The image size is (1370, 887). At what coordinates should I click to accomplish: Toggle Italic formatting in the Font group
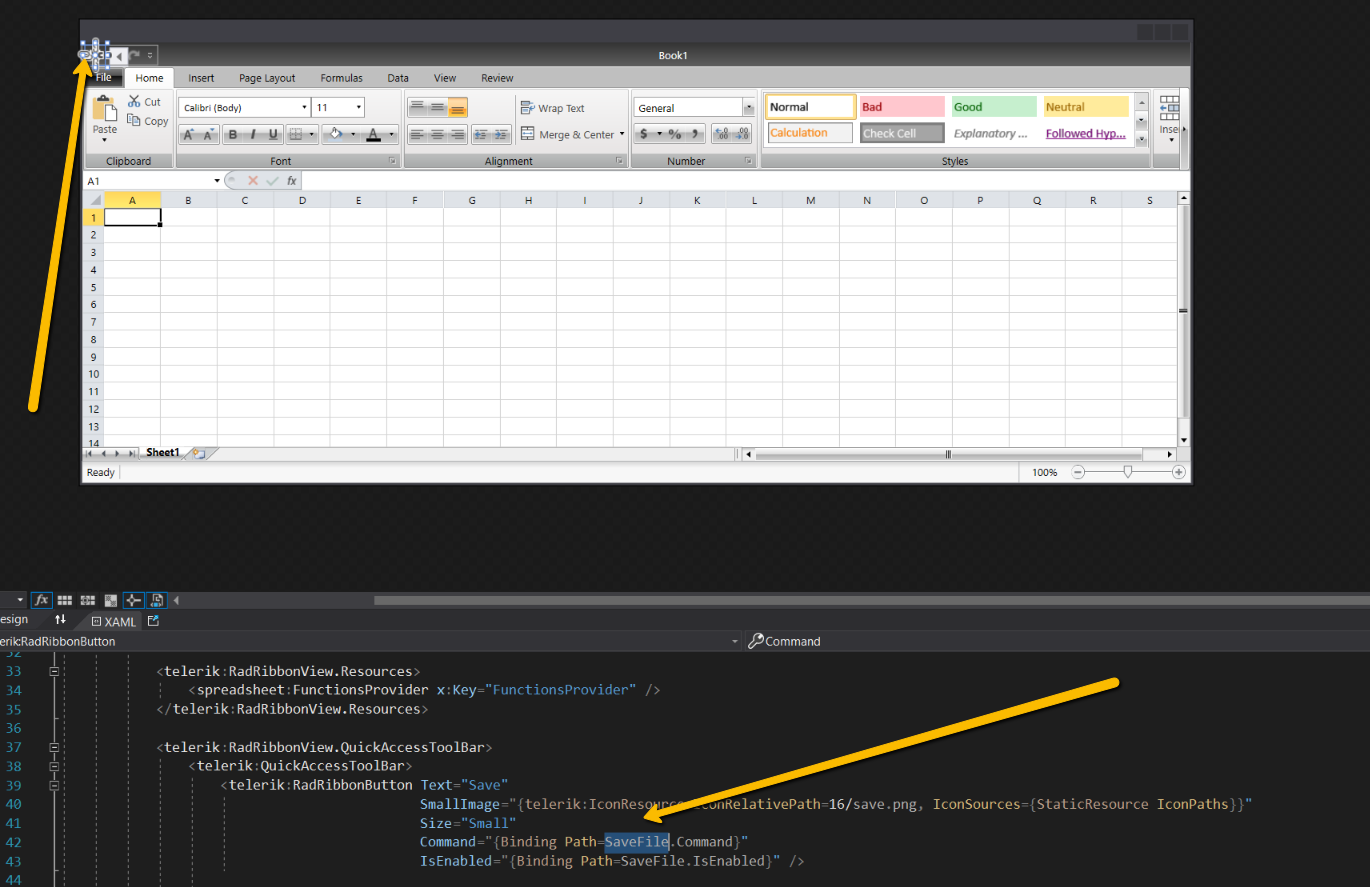pos(253,135)
